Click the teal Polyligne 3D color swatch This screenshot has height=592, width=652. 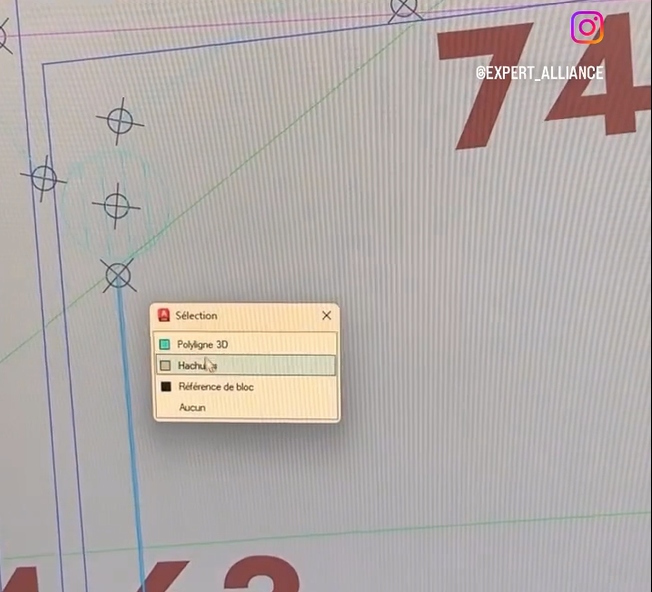tap(165, 344)
